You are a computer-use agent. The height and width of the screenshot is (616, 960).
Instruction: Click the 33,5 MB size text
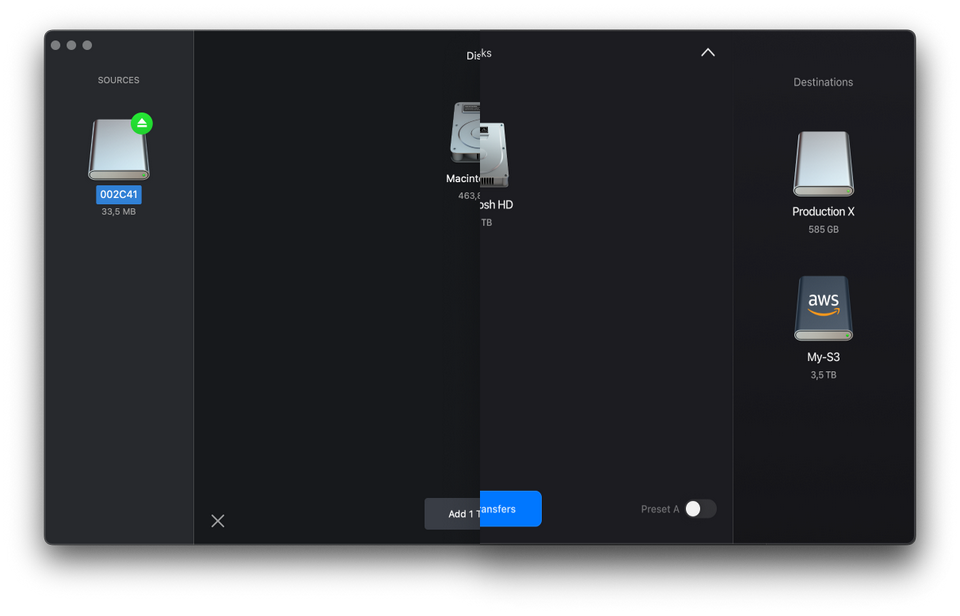tap(118, 212)
